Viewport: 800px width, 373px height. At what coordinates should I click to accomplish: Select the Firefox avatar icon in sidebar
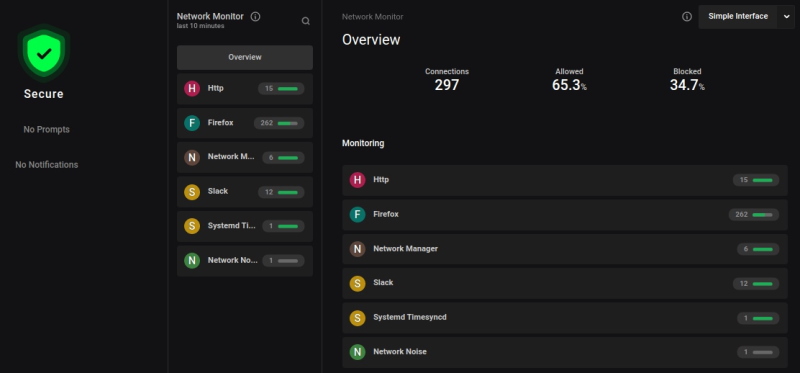192,123
